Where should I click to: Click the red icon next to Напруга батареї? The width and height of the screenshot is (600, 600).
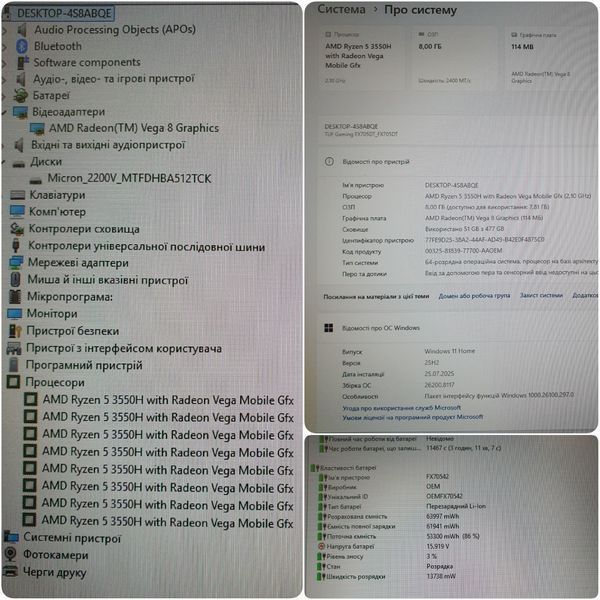[321, 546]
